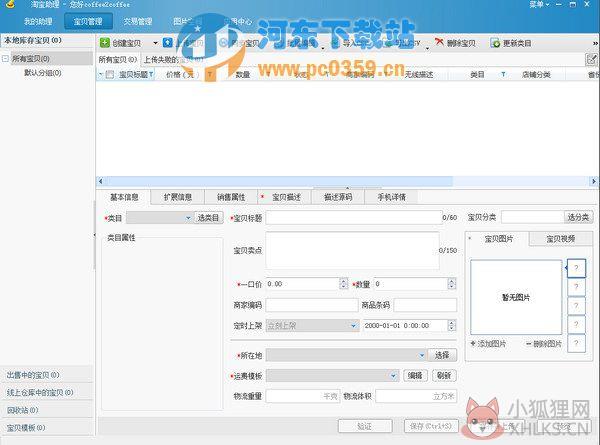
Task: Open the 所在地 dropdown
Action: click(346, 355)
